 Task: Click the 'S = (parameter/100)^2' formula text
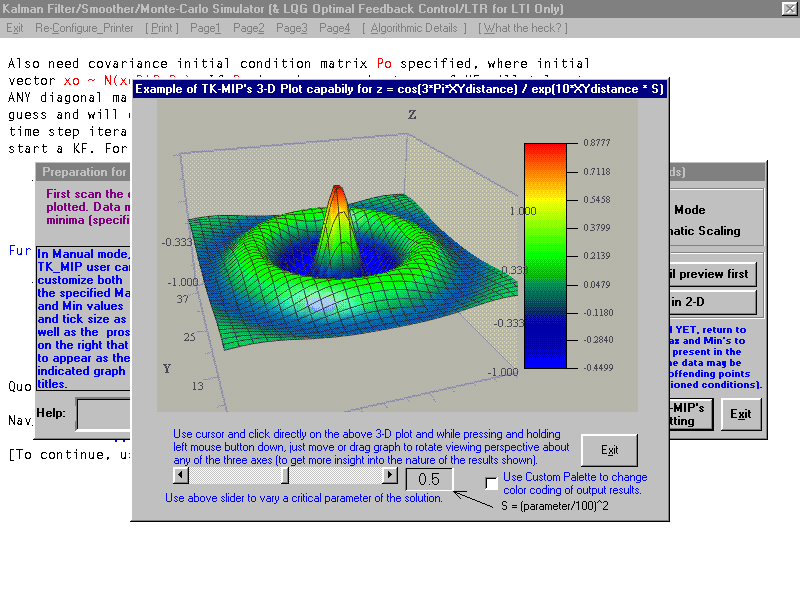point(555,506)
